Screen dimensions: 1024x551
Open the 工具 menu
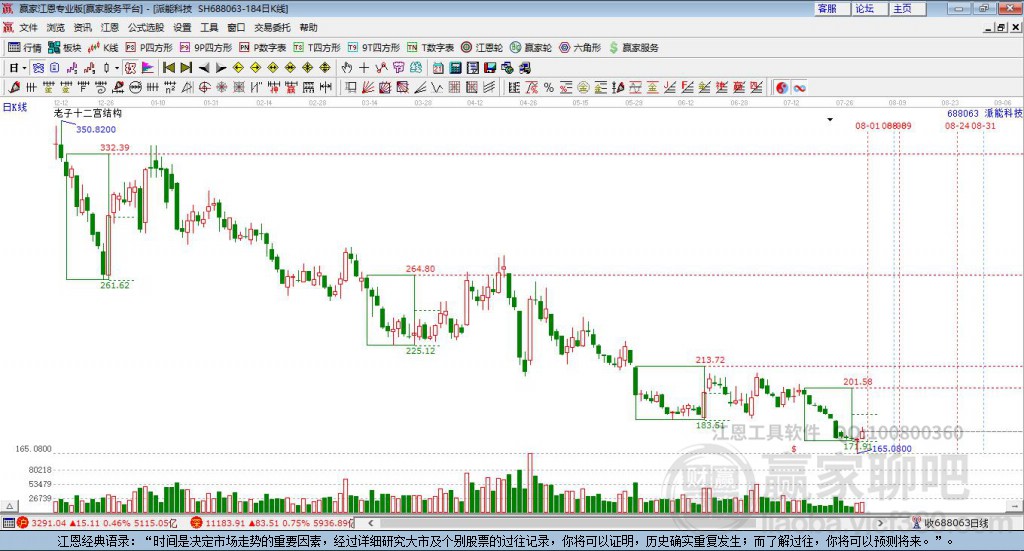pos(209,27)
